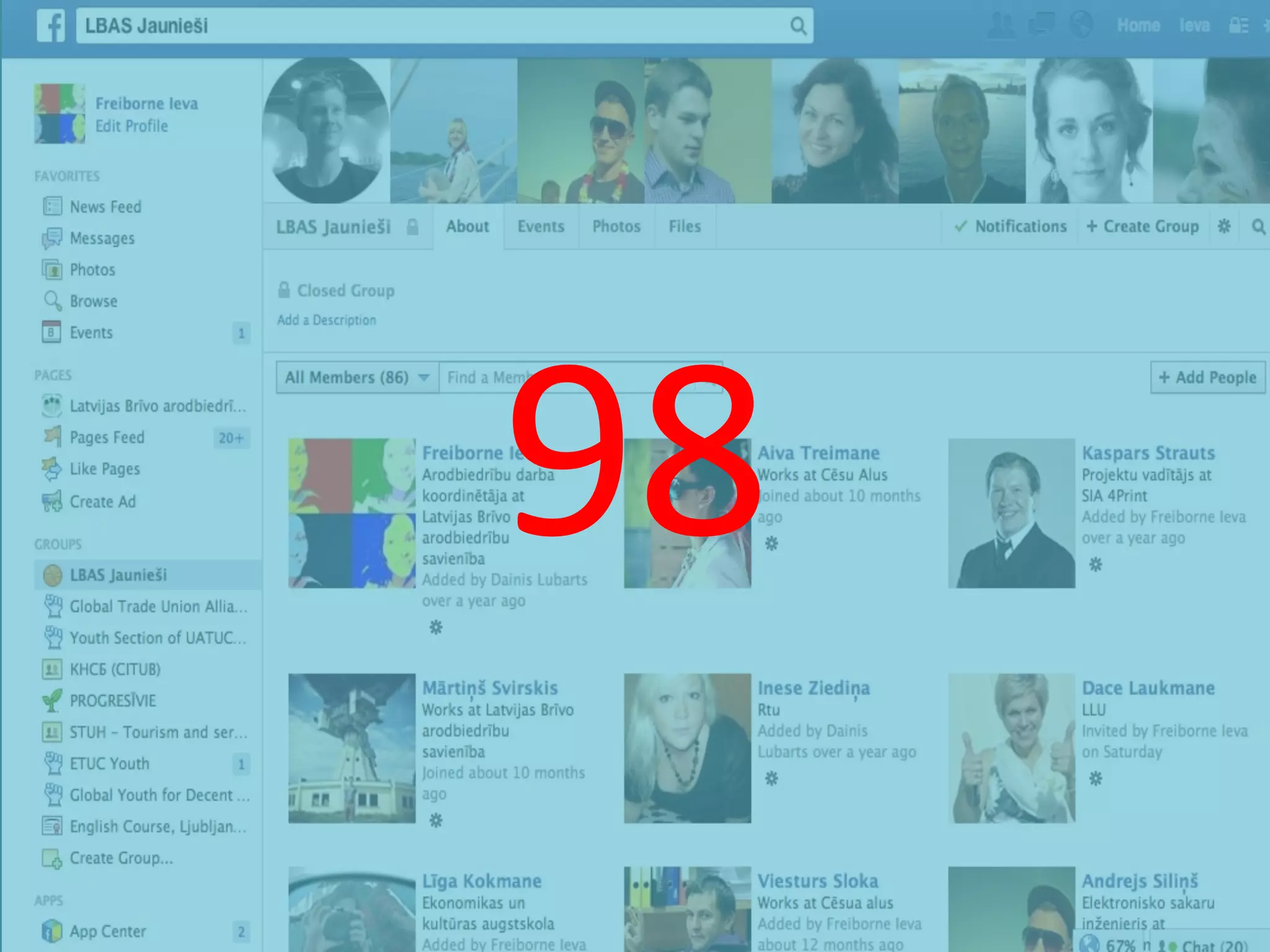This screenshot has height=952, width=1270.
Task: Open Ieva profile link in top bar
Action: 1194,25
